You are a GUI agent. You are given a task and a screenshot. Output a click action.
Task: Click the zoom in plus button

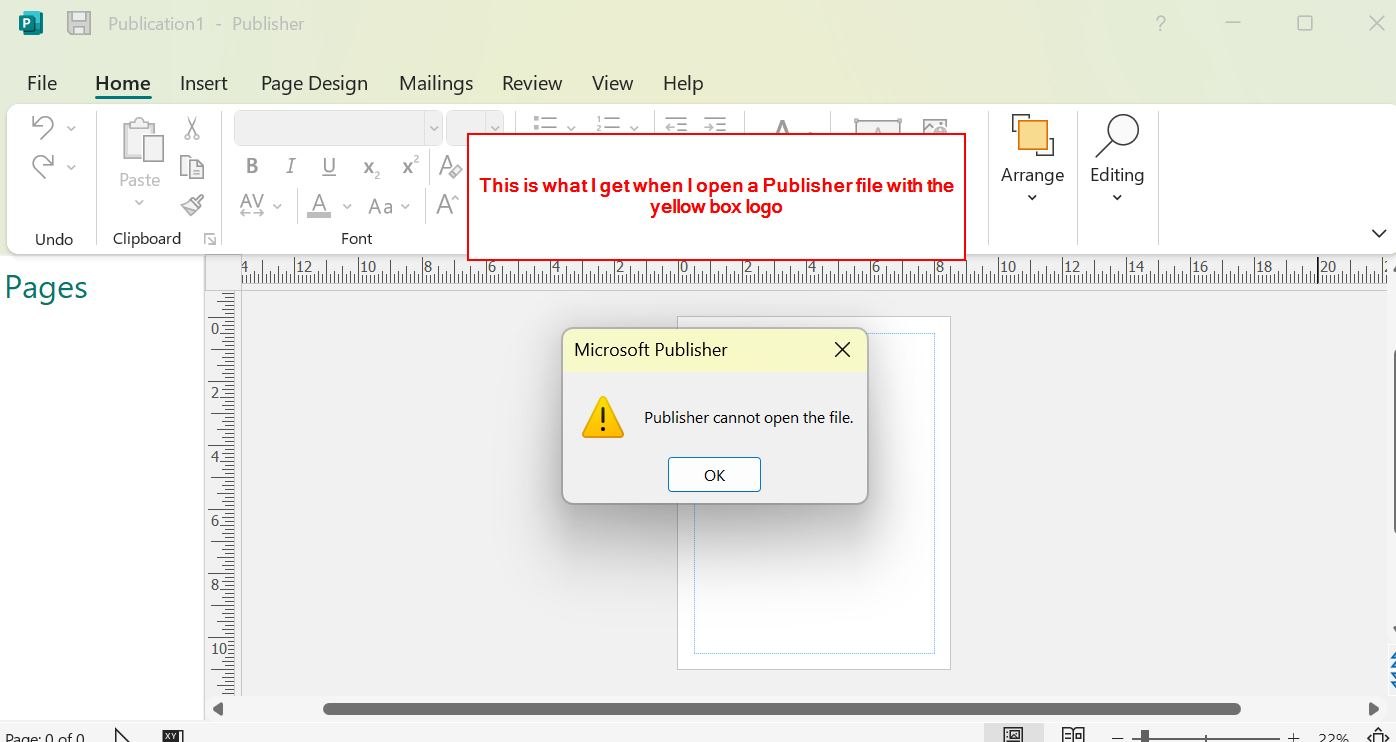[x=1293, y=737]
